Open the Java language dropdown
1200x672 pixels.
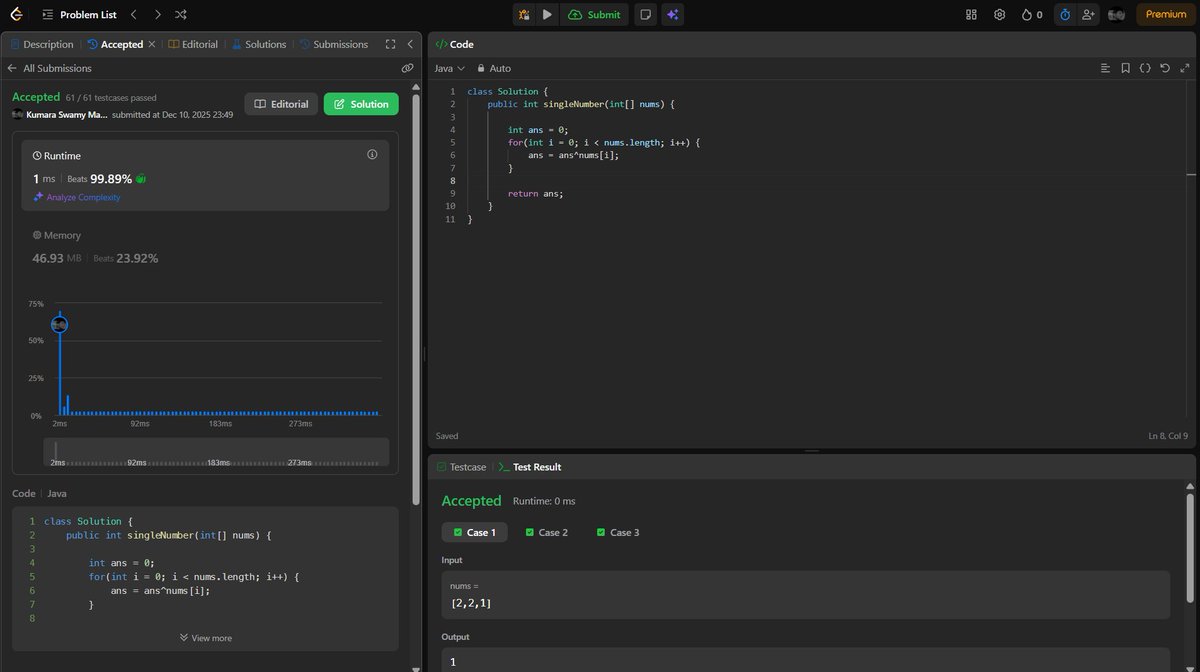point(450,68)
